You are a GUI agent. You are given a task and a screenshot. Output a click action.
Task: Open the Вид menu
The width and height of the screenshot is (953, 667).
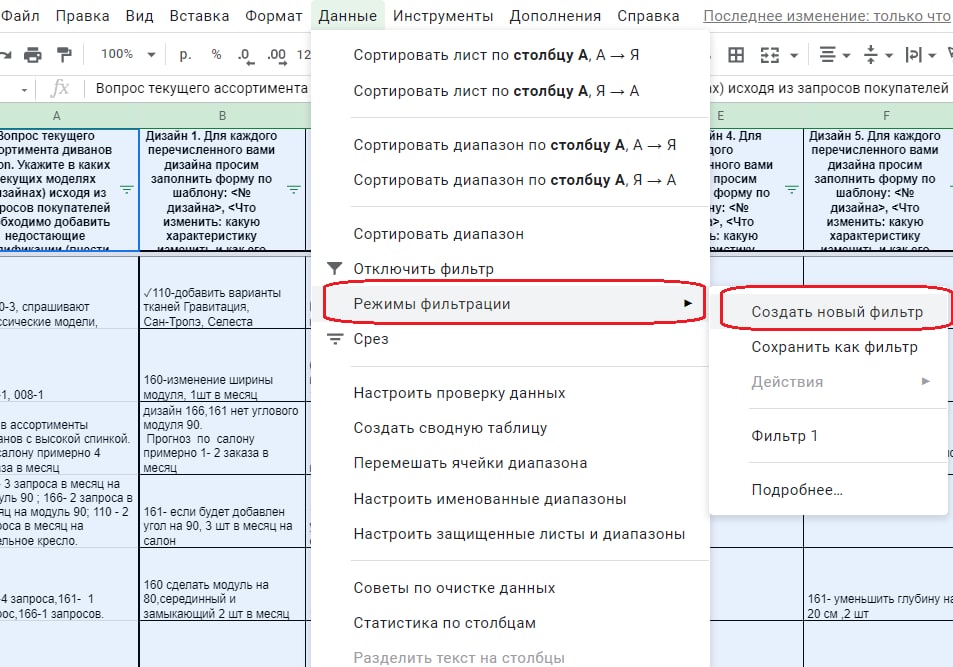coord(139,16)
